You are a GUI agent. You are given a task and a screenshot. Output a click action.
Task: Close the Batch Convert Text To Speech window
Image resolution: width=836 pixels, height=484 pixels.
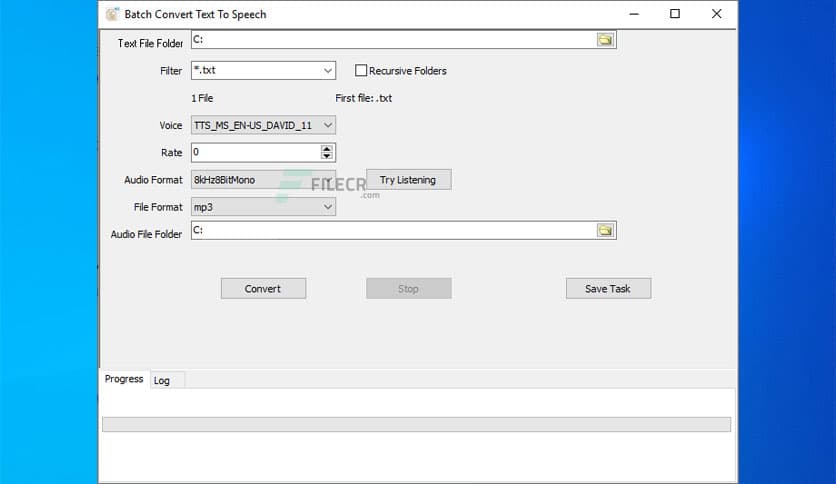tap(717, 14)
